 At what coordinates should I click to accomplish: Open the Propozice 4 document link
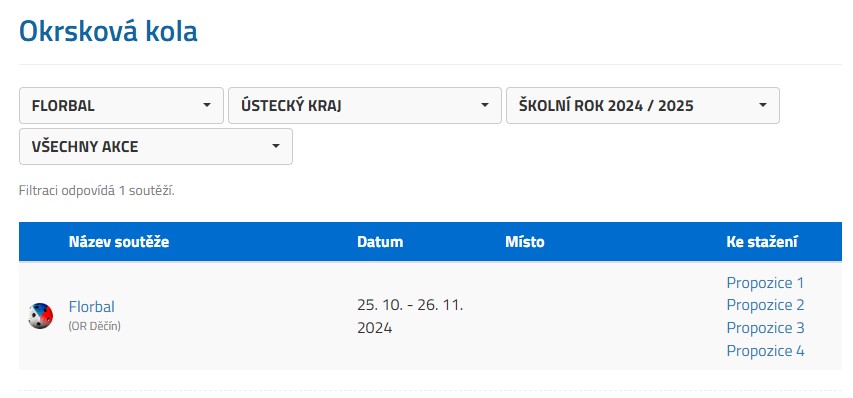coord(765,351)
